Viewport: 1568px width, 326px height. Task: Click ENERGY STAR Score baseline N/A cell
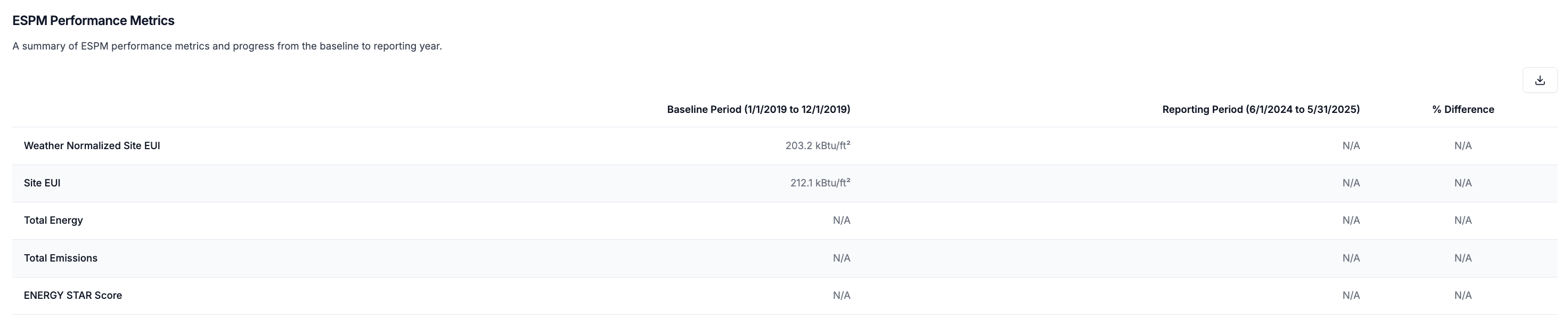[x=841, y=296]
